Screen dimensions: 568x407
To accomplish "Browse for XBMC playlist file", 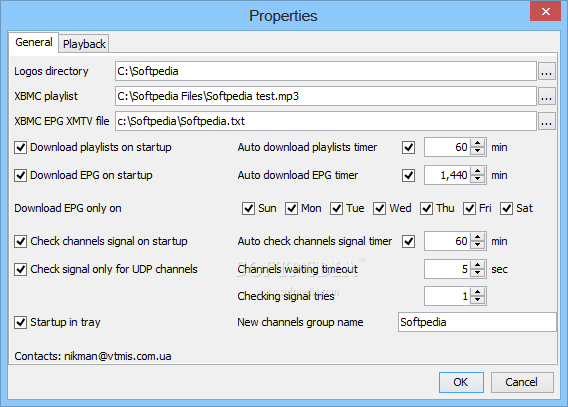I will 546,96.
